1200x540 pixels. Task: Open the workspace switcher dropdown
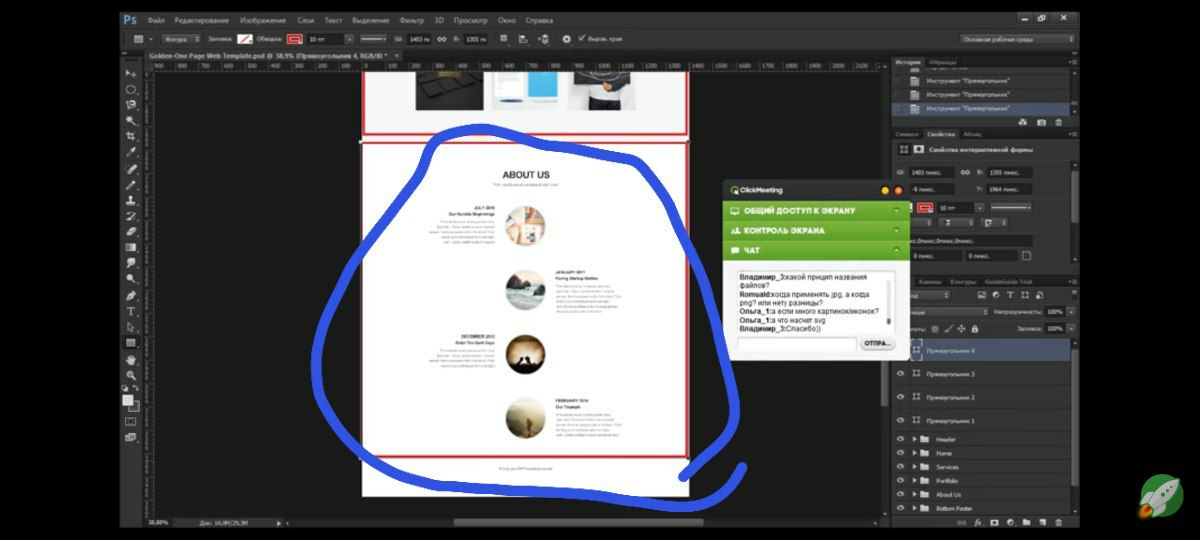click(1017, 39)
